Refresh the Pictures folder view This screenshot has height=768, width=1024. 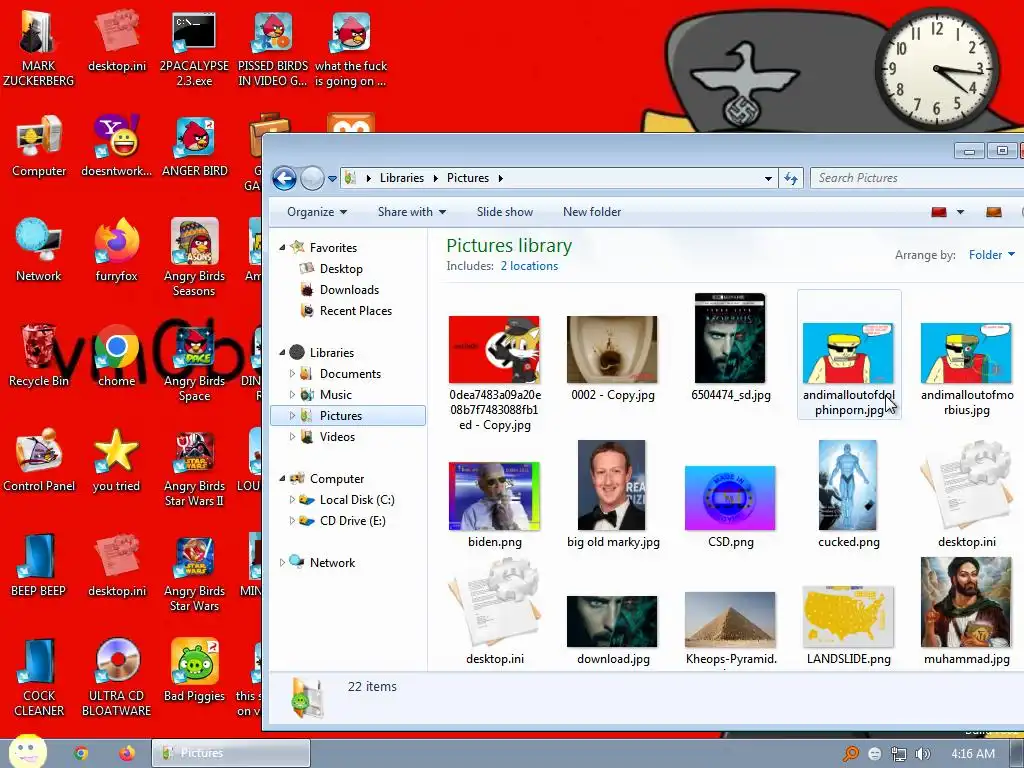pos(791,178)
